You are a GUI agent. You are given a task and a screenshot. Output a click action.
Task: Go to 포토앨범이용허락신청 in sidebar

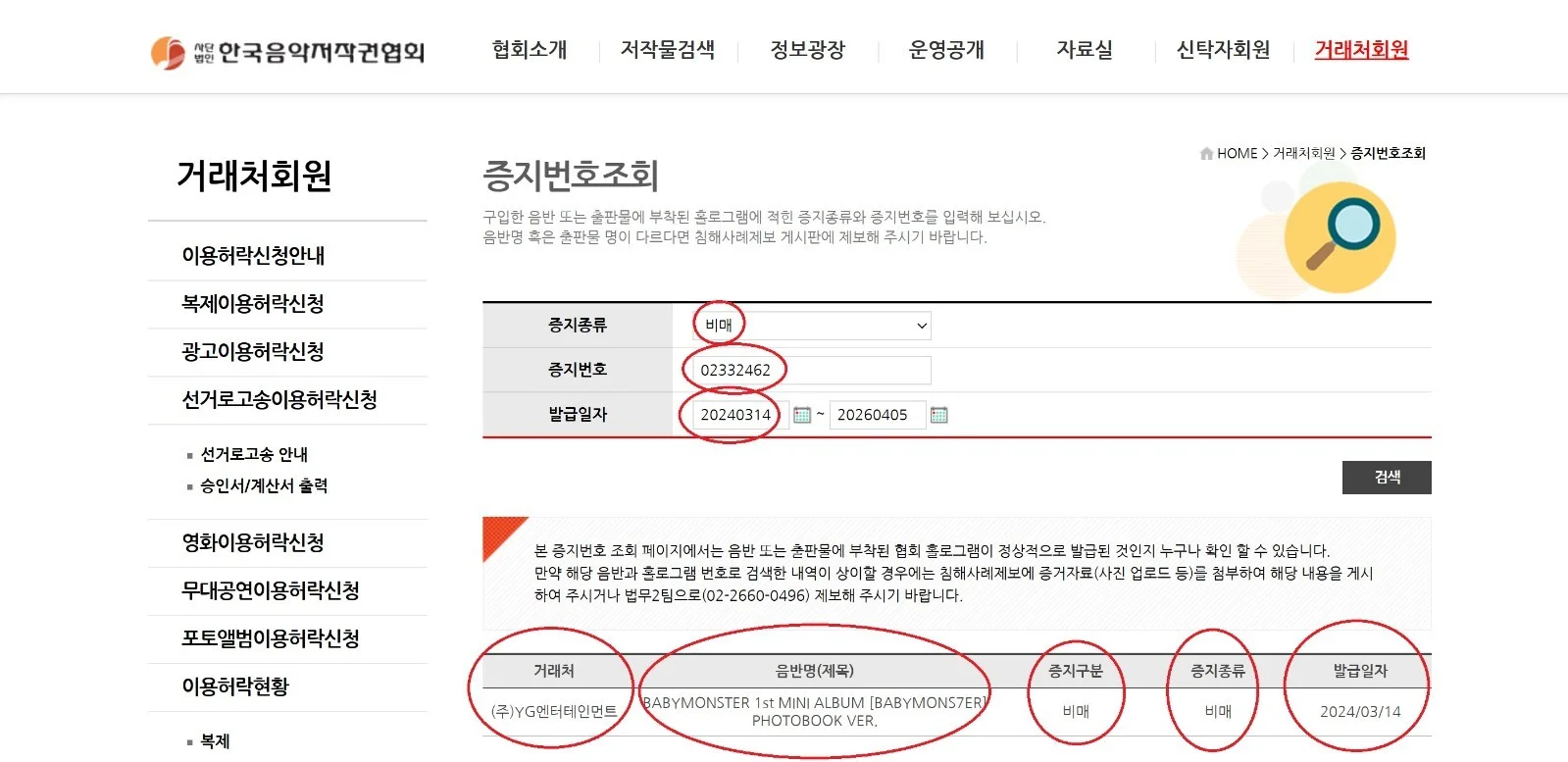pyautogui.click(x=271, y=639)
